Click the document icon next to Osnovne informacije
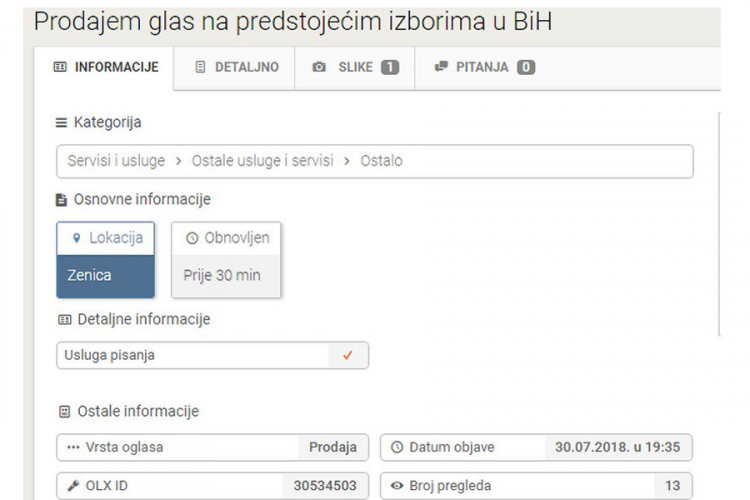750x500 pixels. point(61,200)
